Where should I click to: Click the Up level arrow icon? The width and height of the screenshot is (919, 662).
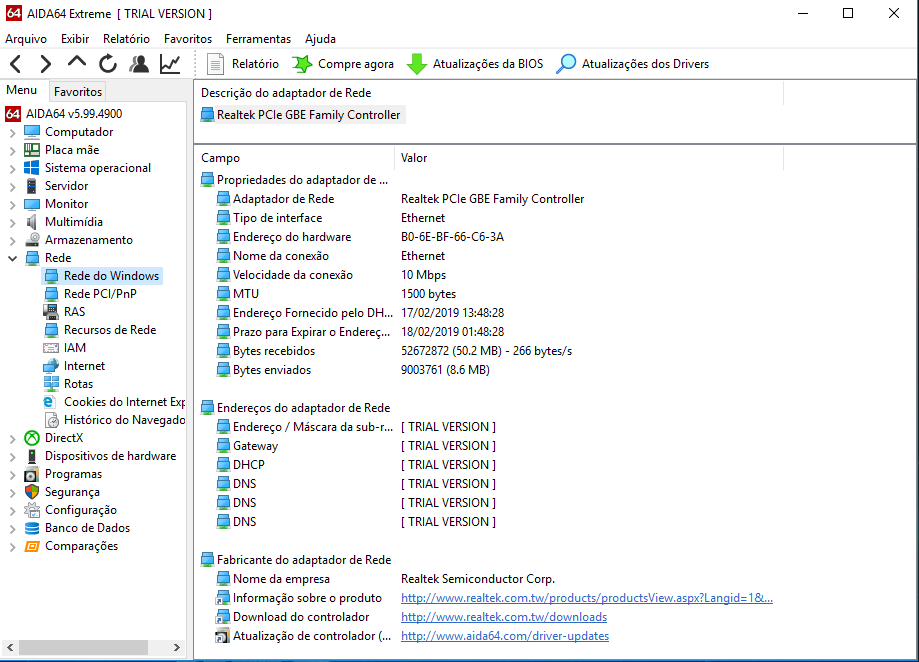[x=77, y=64]
